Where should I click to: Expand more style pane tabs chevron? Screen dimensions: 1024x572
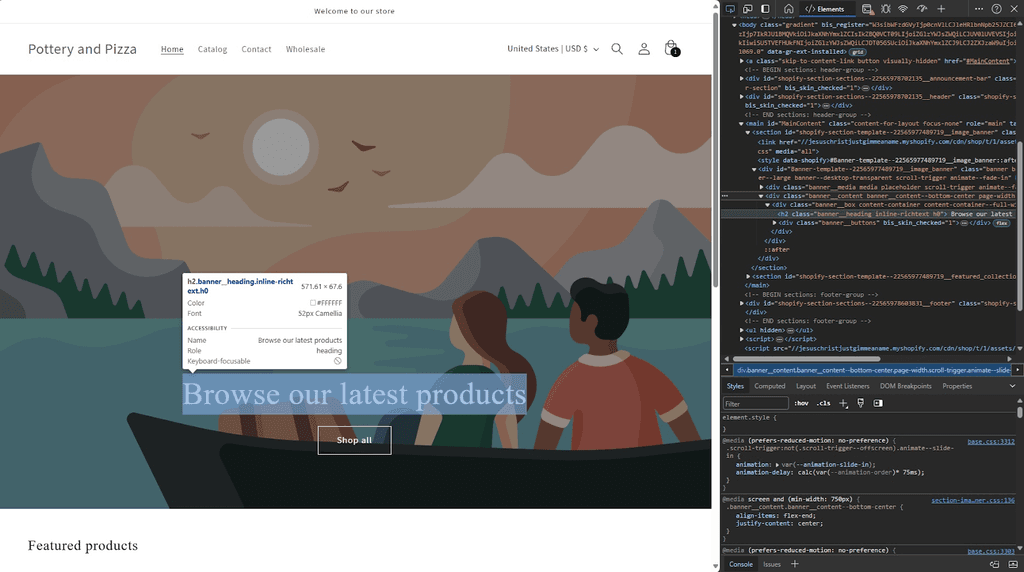(x=1012, y=387)
